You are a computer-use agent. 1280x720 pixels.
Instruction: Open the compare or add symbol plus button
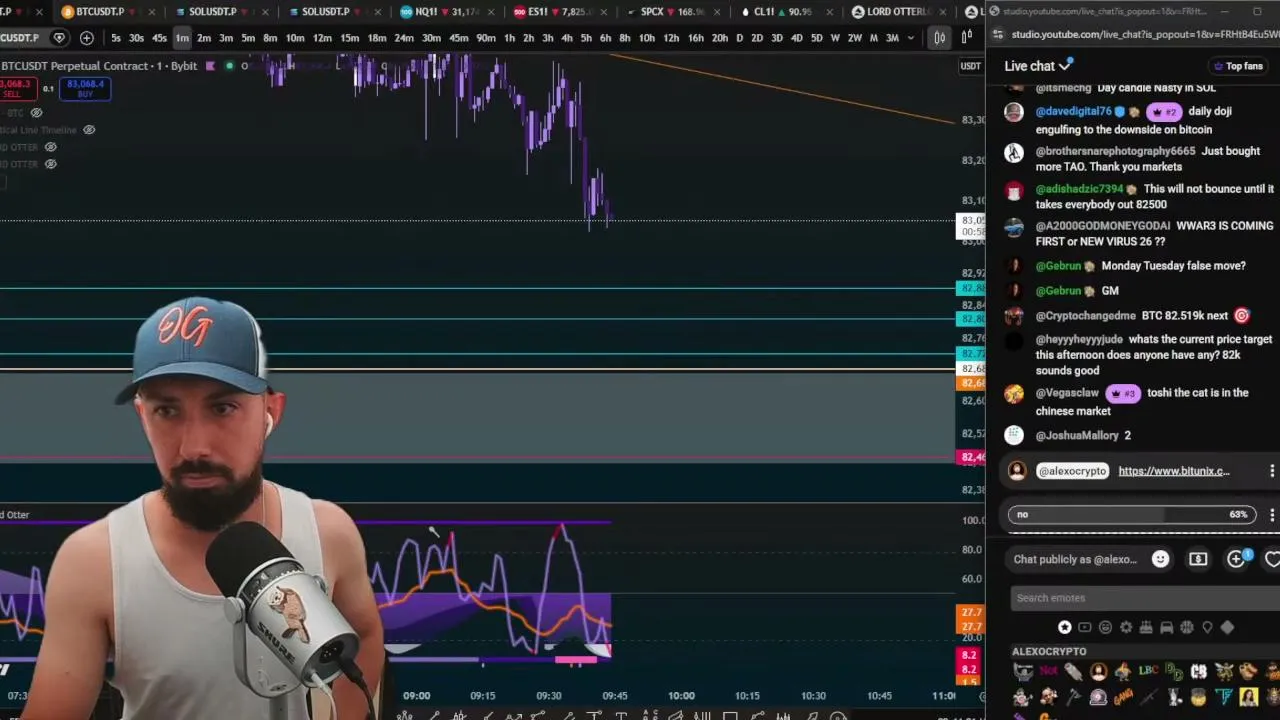point(87,38)
